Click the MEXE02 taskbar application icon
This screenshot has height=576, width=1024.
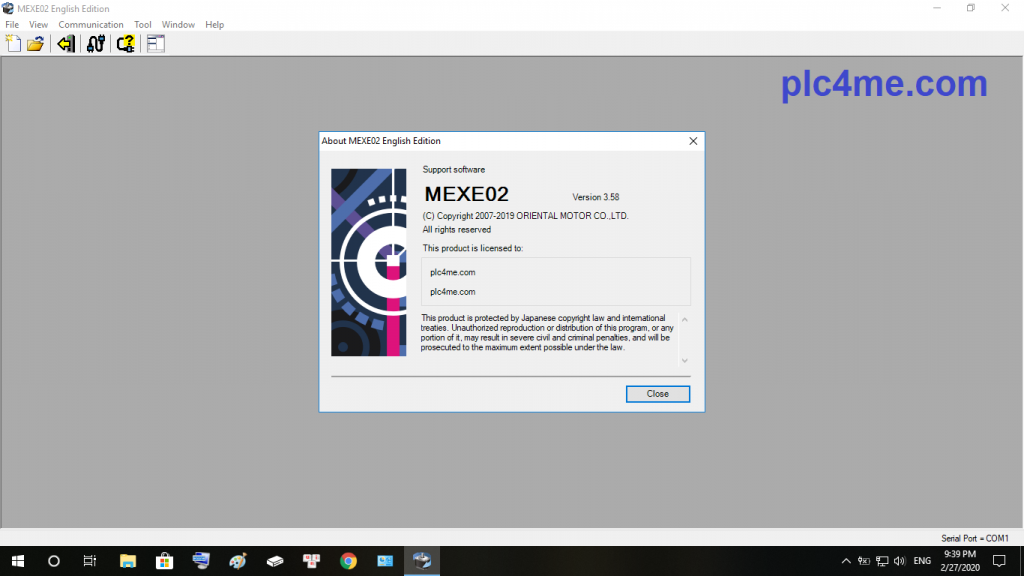click(422, 561)
